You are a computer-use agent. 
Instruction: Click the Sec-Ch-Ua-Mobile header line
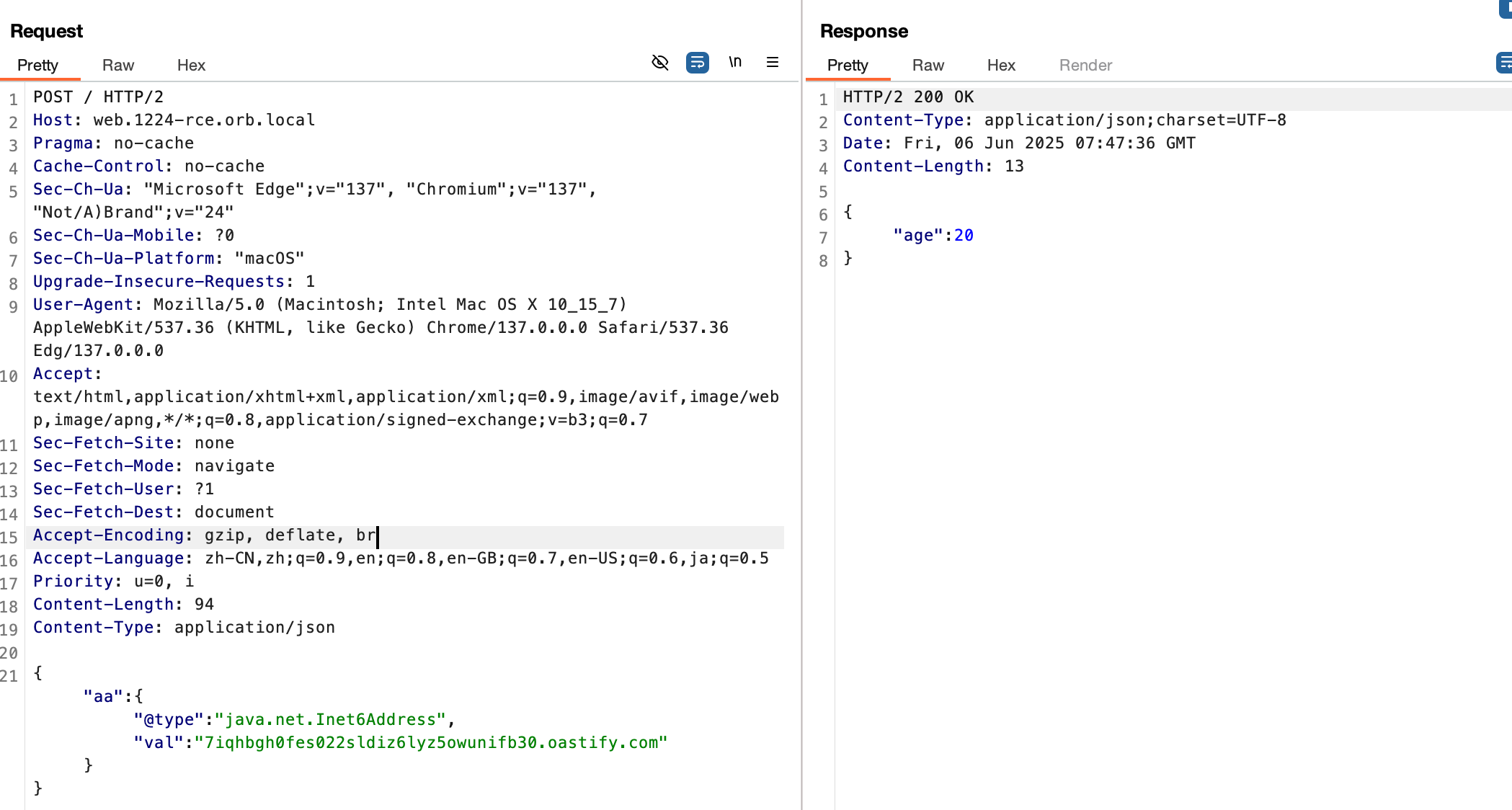(134, 236)
